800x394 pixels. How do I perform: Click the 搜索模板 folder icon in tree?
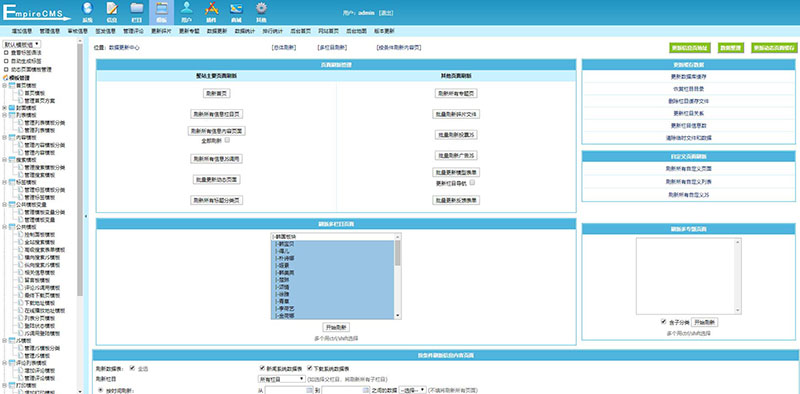12,160
